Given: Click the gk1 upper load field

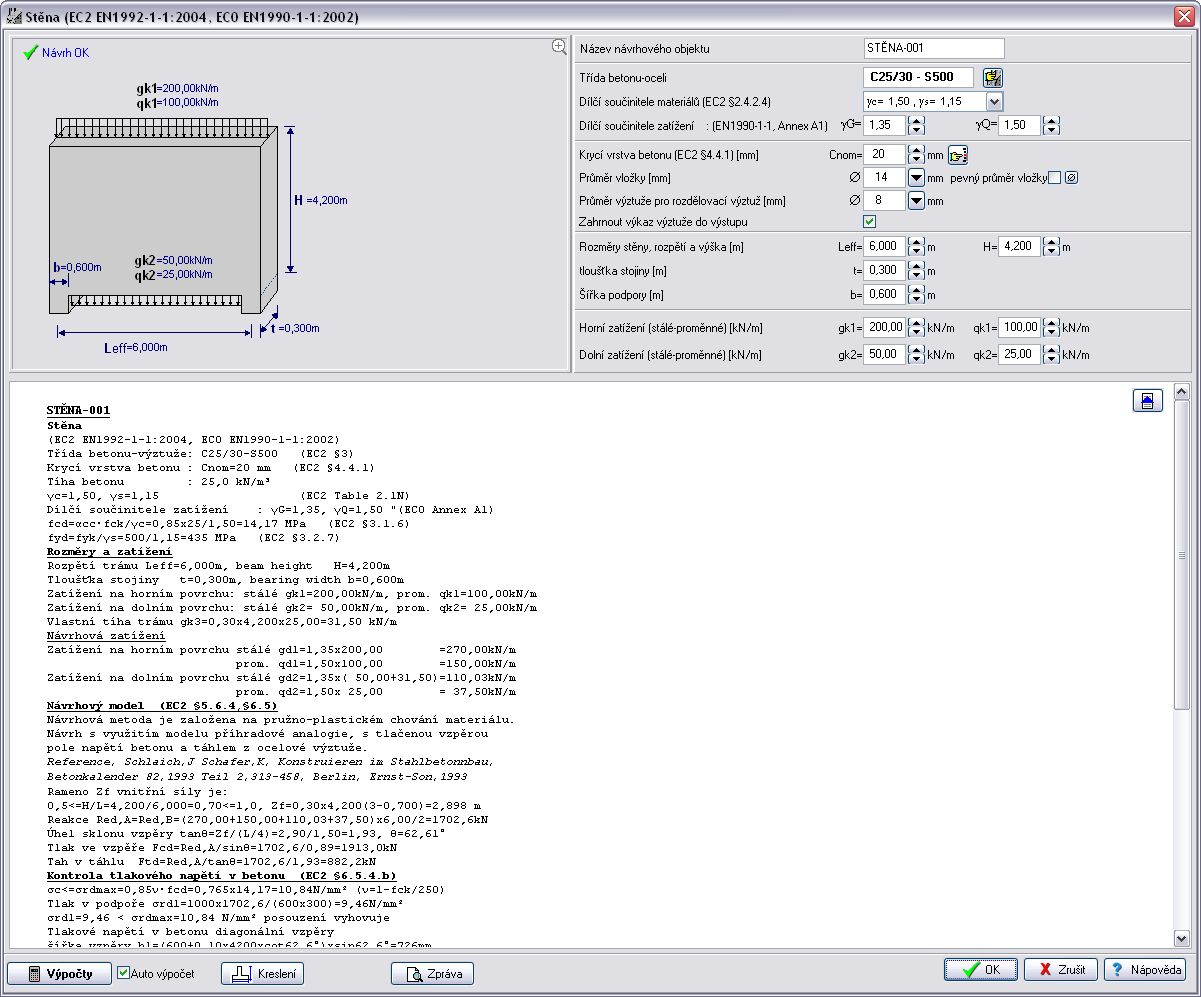Looking at the screenshot, I should click(885, 327).
